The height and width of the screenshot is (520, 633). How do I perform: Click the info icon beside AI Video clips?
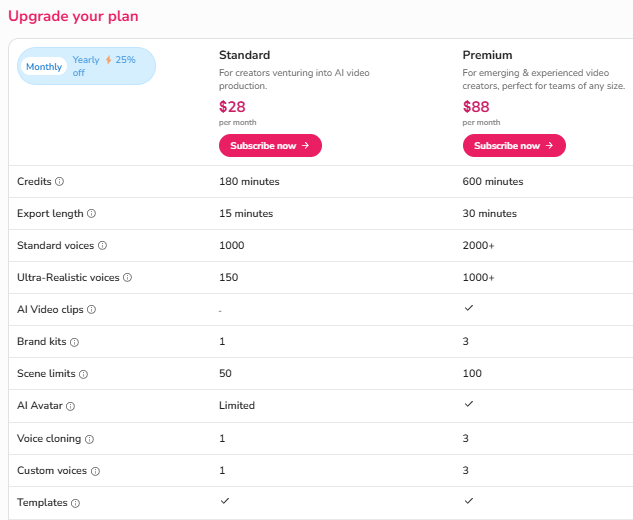pos(92,310)
